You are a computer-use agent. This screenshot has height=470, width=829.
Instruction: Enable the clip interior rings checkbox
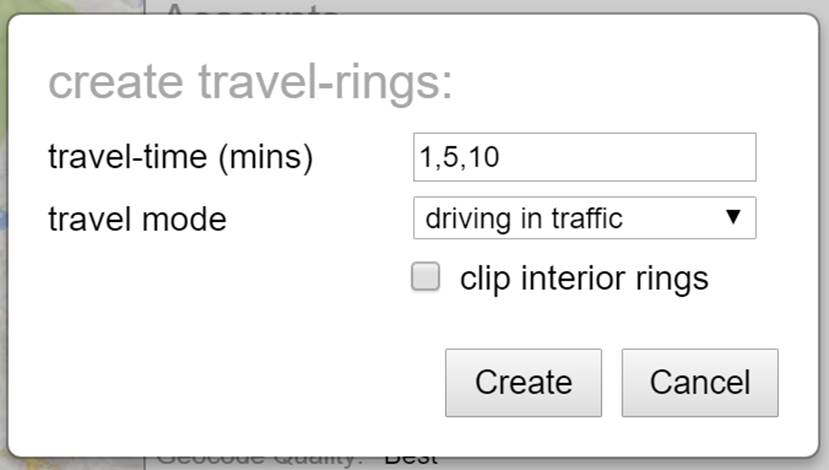(x=426, y=277)
